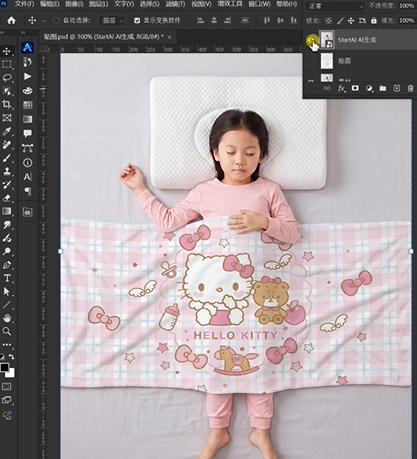
Task: Open the layer/group dropdown in options bar
Action: 112,21
